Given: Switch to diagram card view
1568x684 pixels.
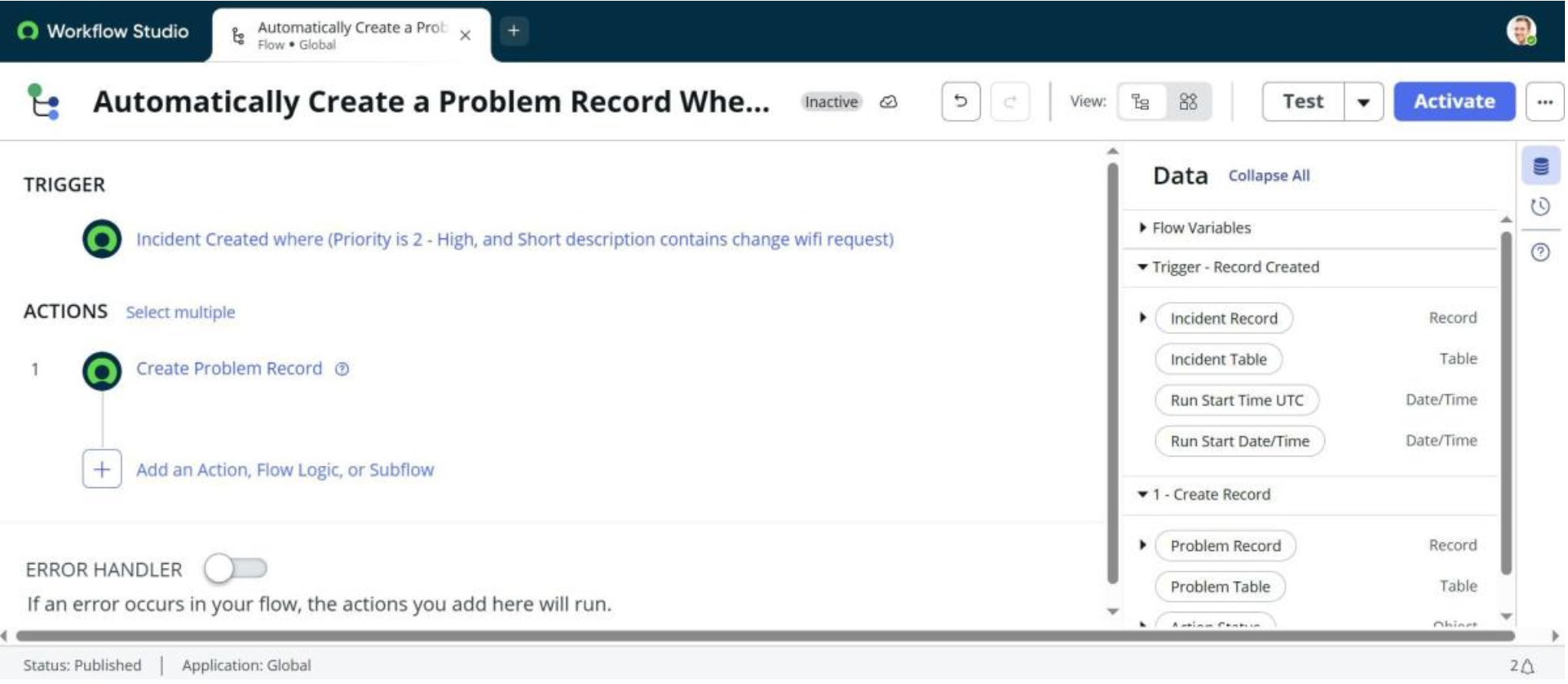Looking at the screenshot, I should (x=1188, y=101).
